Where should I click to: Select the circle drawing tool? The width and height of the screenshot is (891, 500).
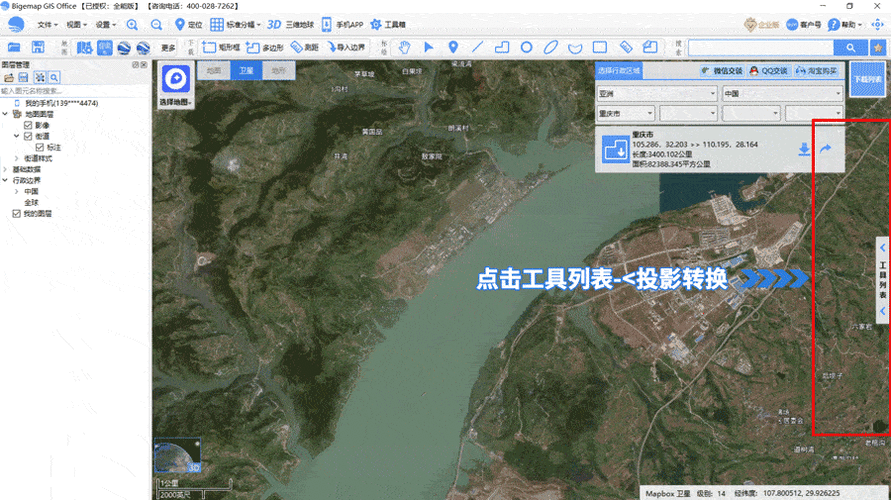coord(527,47)
